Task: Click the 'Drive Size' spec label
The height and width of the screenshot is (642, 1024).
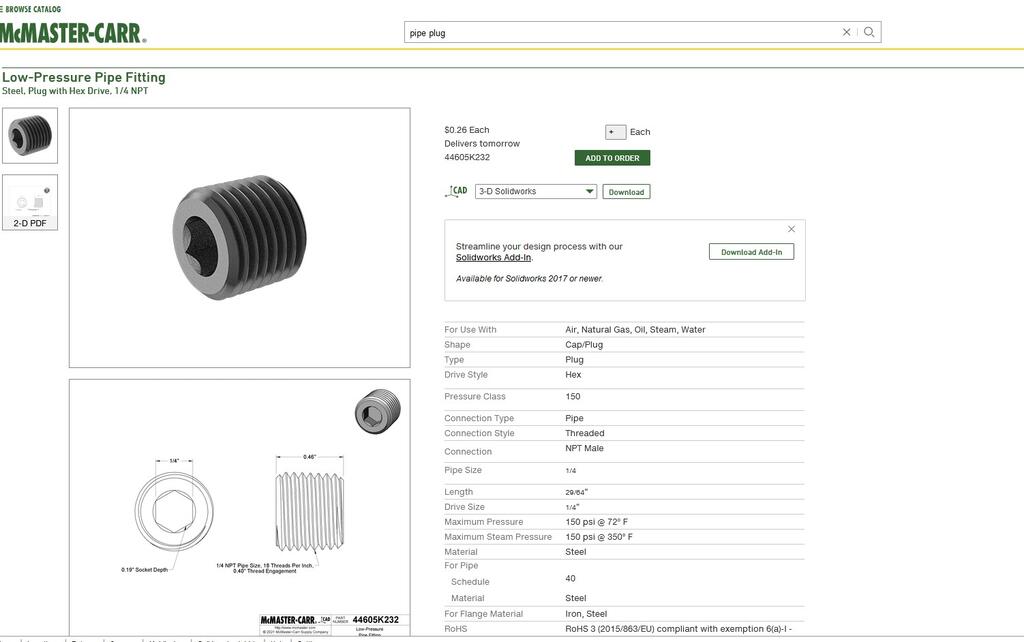Action: (464, 507)
